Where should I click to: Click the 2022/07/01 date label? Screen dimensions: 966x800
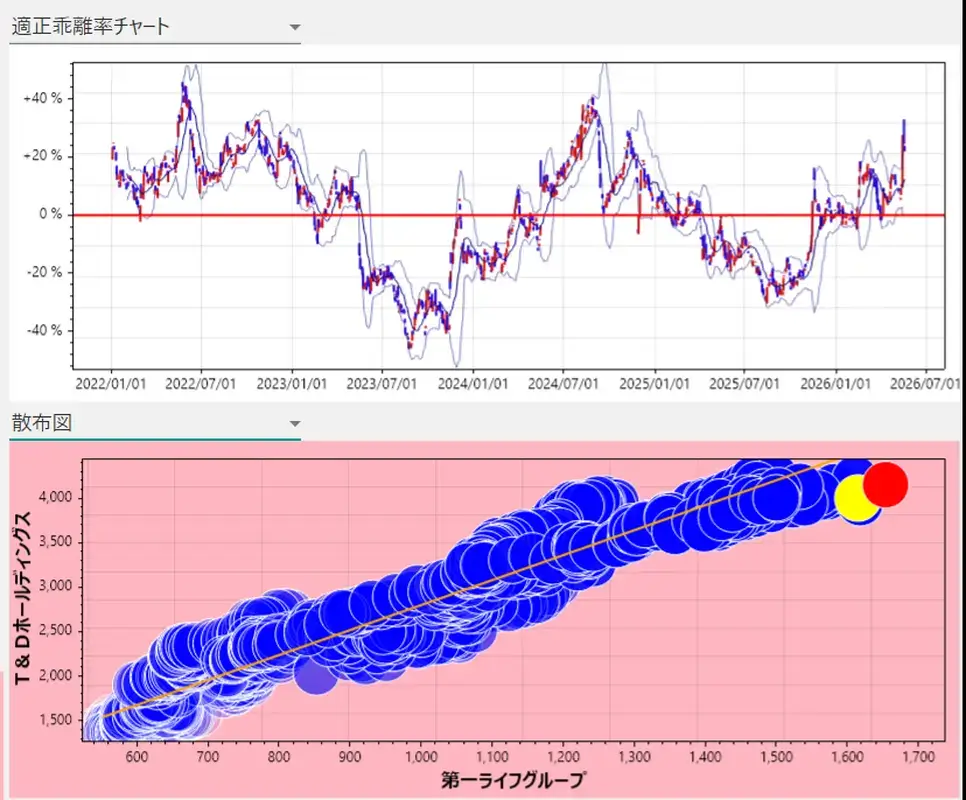tap(201, 384)
